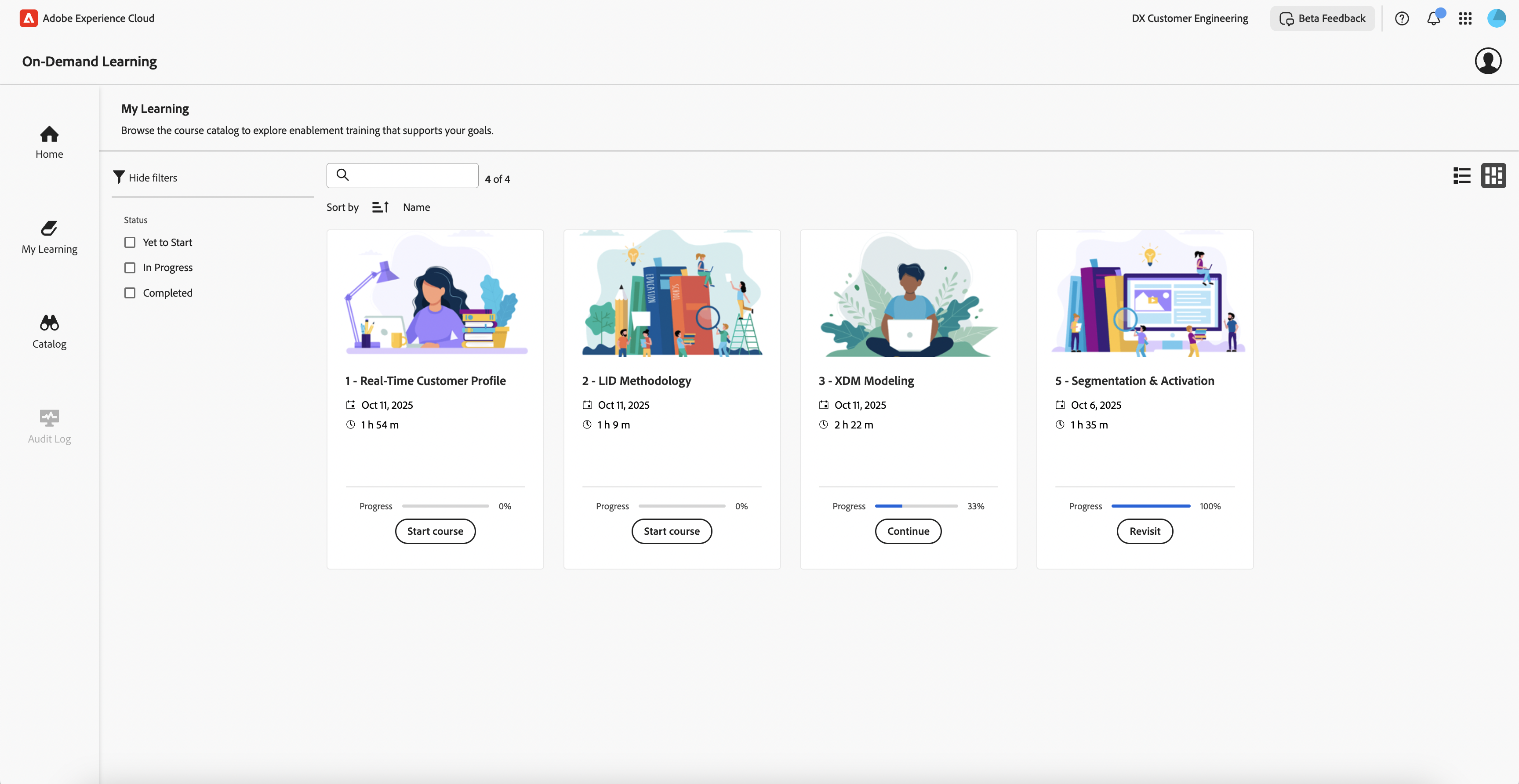Go to Catalog in the sidebar
This screenshot has height=784, width=1519.
click(49, 331)
